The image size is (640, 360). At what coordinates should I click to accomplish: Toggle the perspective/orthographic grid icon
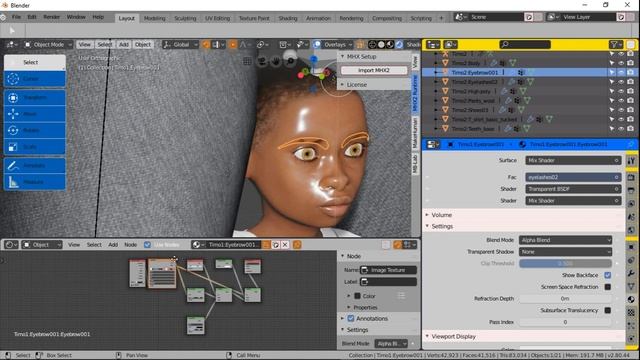click(x=247, y=61)
